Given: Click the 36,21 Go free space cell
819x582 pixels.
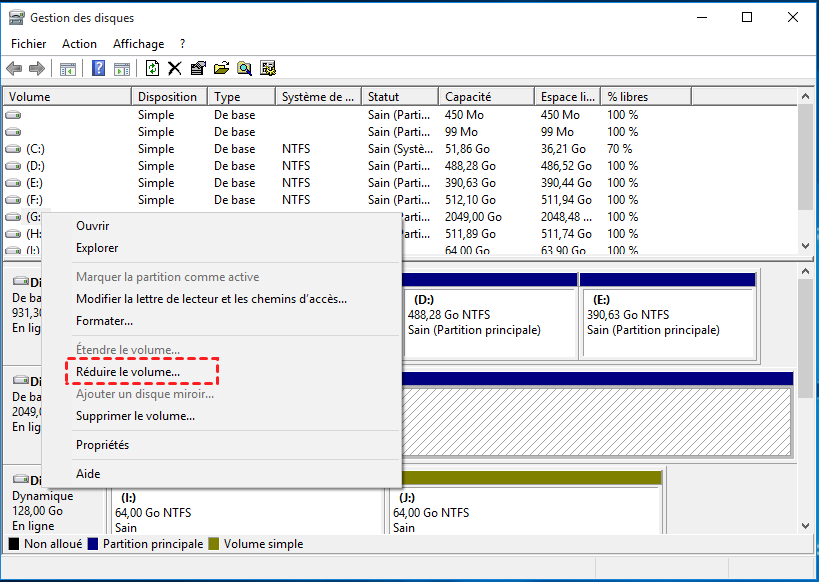Looking at the screenshot, I should pos(563,149).
